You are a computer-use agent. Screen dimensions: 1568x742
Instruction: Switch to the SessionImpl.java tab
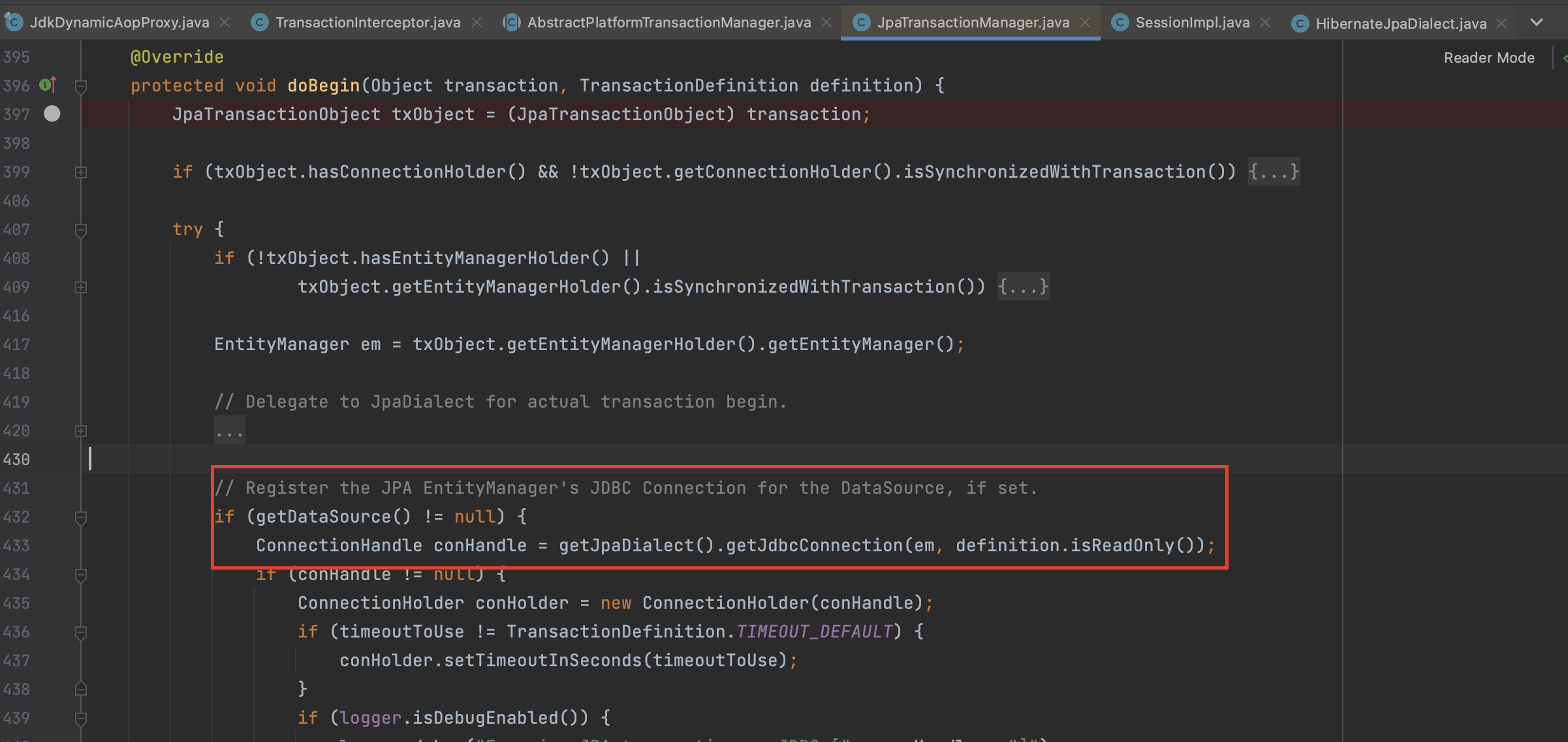(x=1192, y=23)
